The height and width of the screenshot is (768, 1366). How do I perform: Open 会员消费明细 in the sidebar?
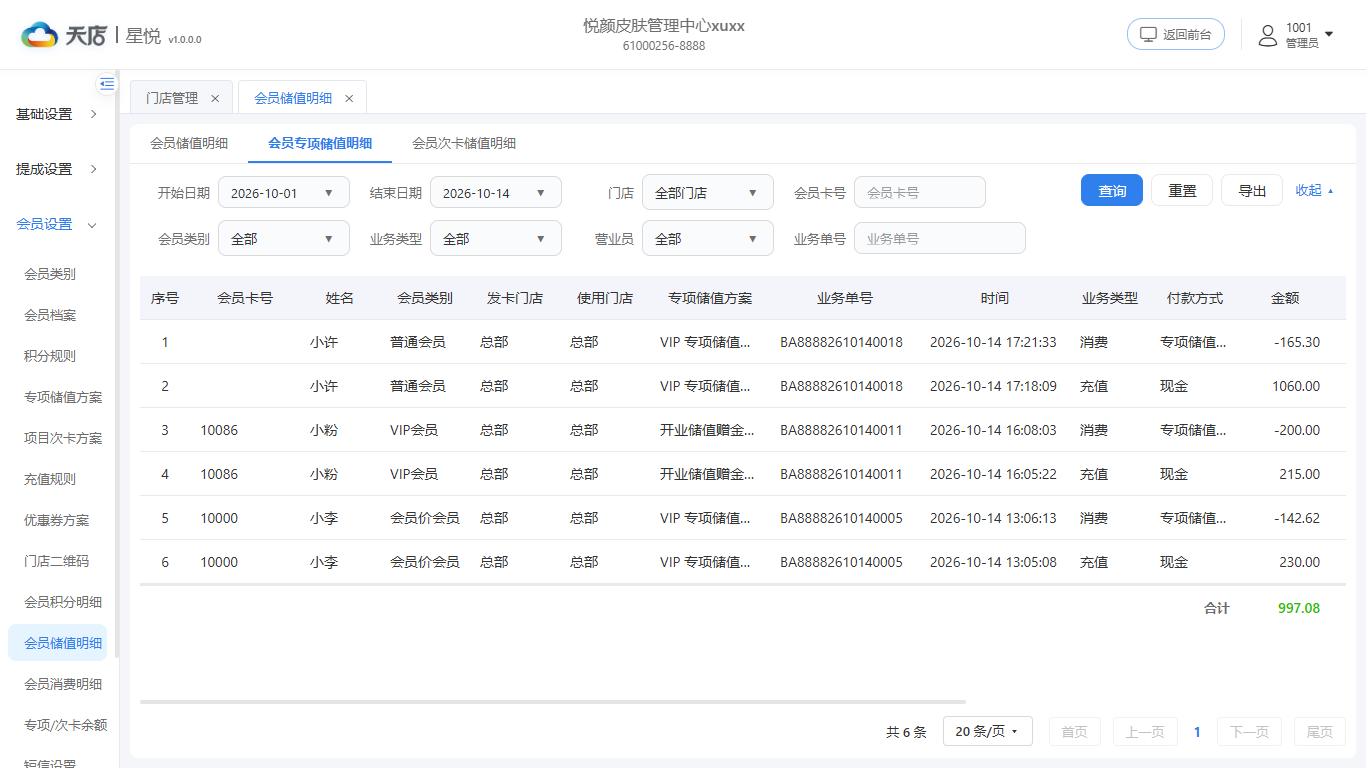[x=63, y=684]
